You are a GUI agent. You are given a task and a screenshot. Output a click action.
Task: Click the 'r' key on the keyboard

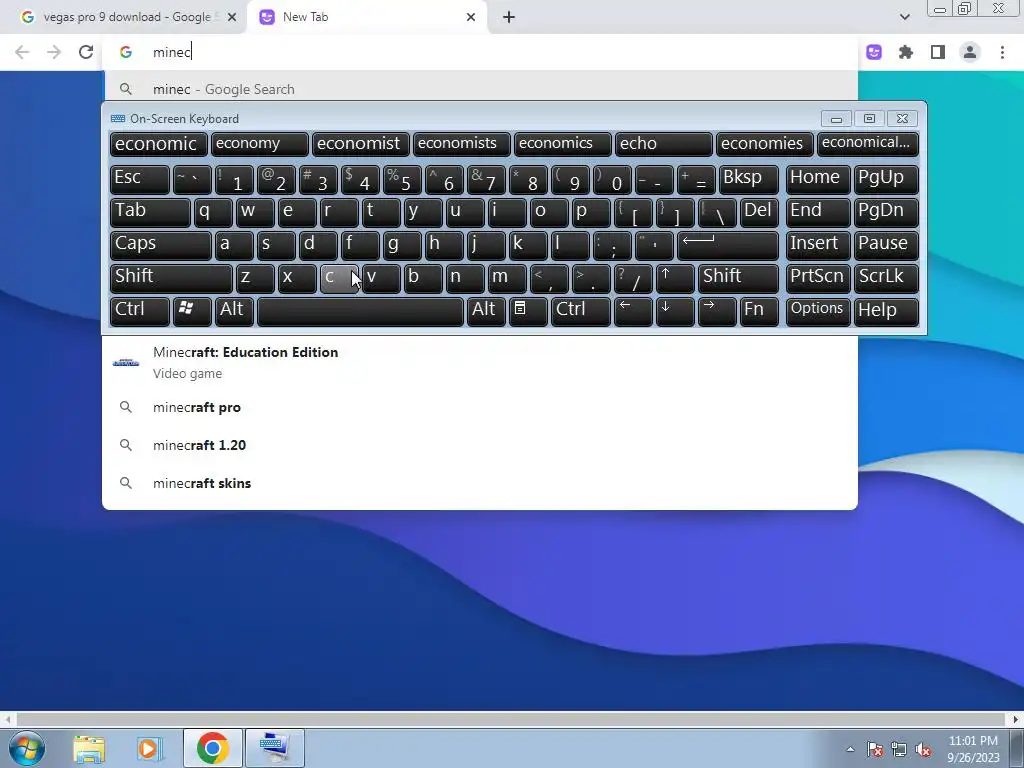339,212
